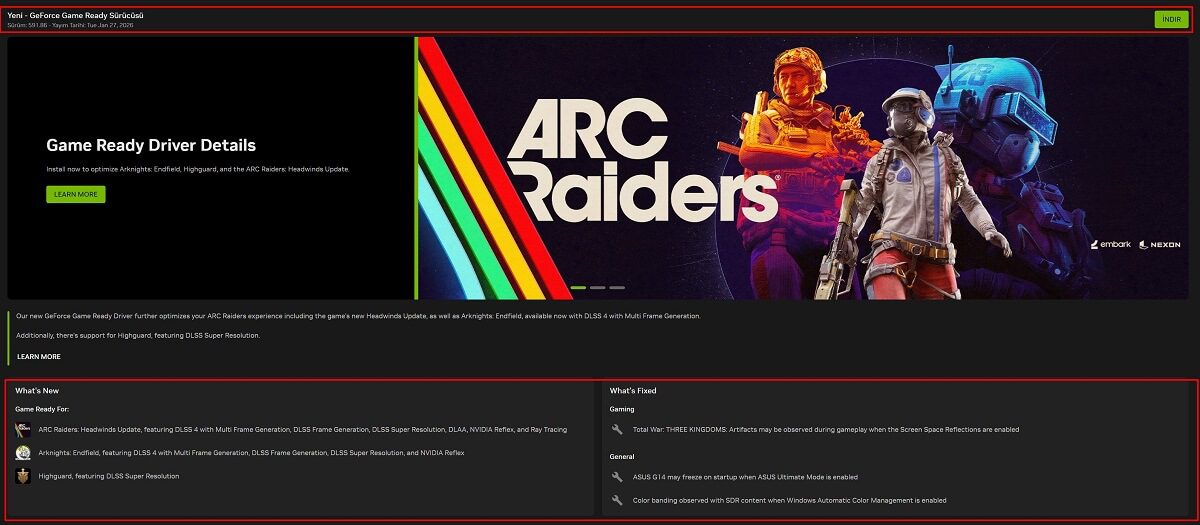Click the wrench icon beside the ASUS G14 fix
This screenshot has width=1200, height=525.
(617, 477)
